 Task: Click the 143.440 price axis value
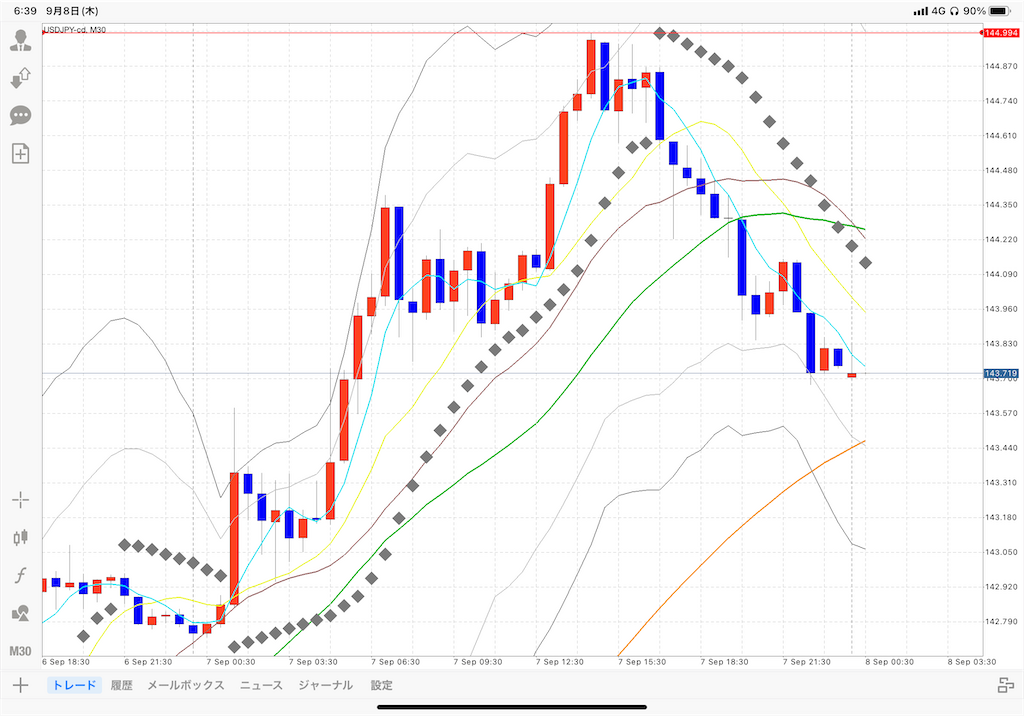[x=1001, y=448]
